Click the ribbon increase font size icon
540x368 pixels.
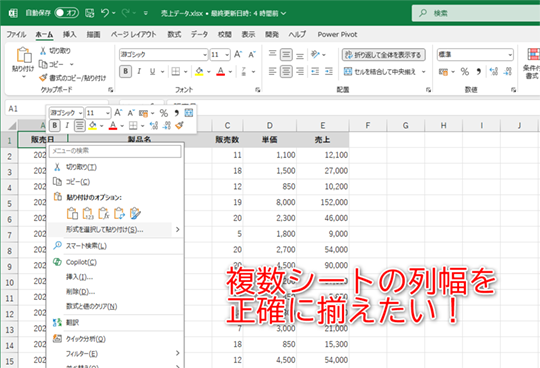pyautogui.click(x=238, y=54)
